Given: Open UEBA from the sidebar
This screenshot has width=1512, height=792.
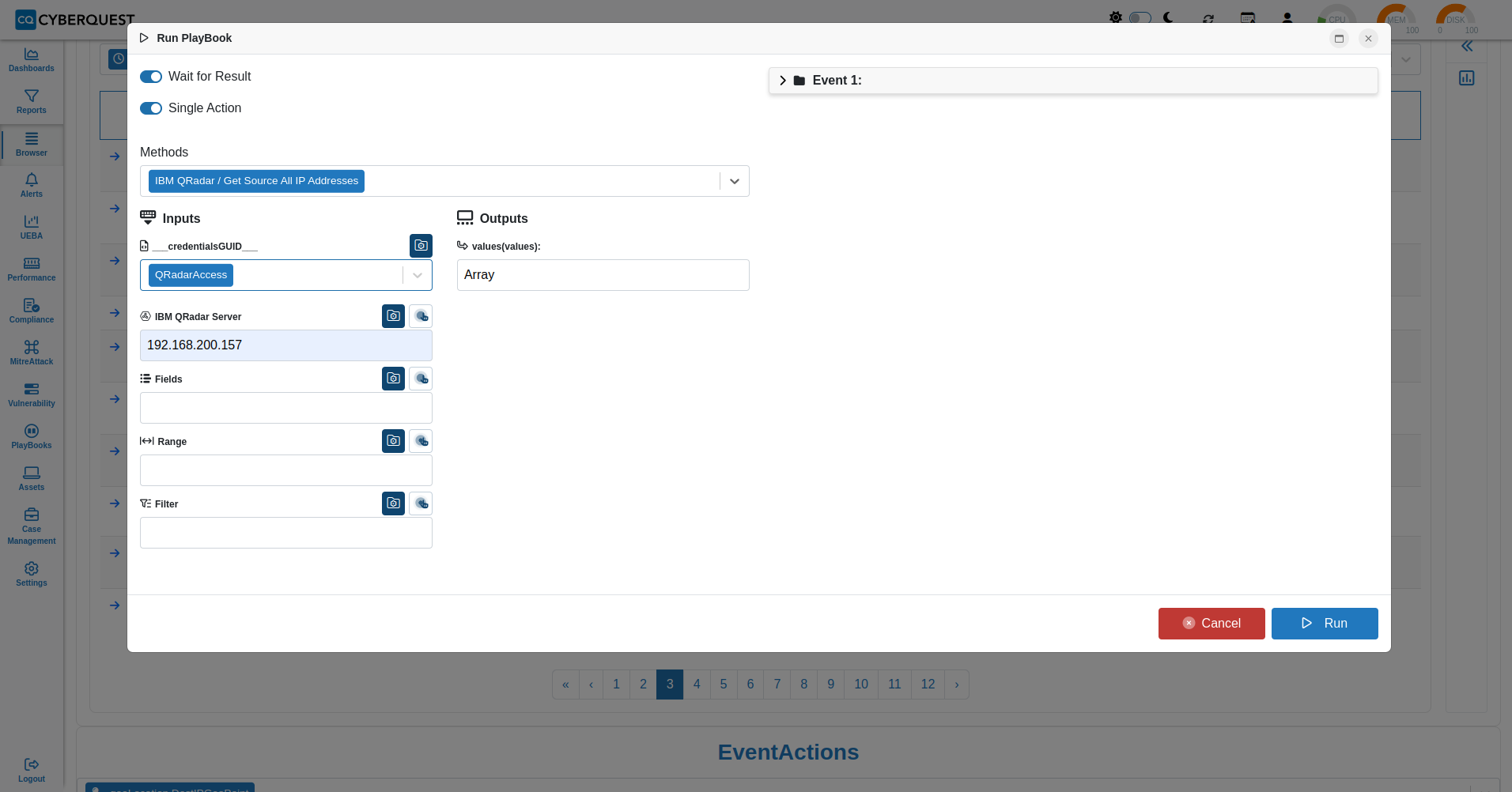Looking at the screenshot, I should click(32, 228).
